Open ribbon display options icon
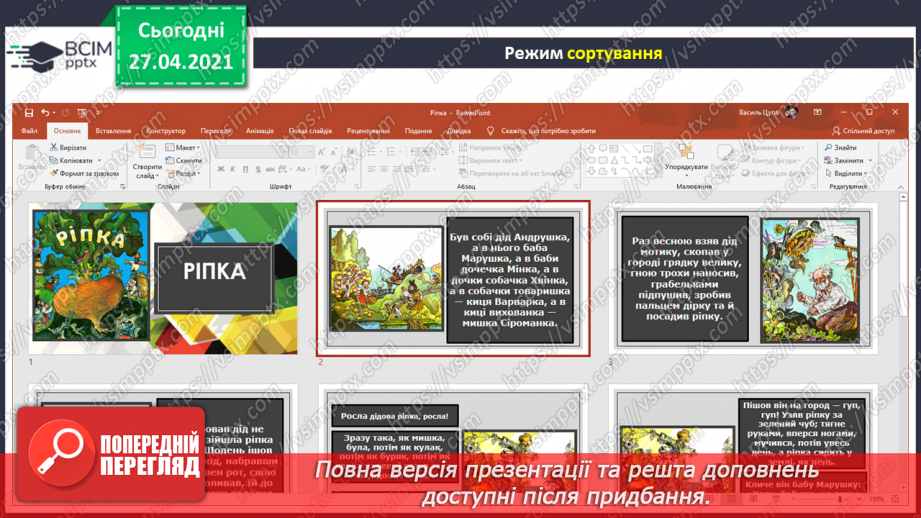 (x=818, y=112)
